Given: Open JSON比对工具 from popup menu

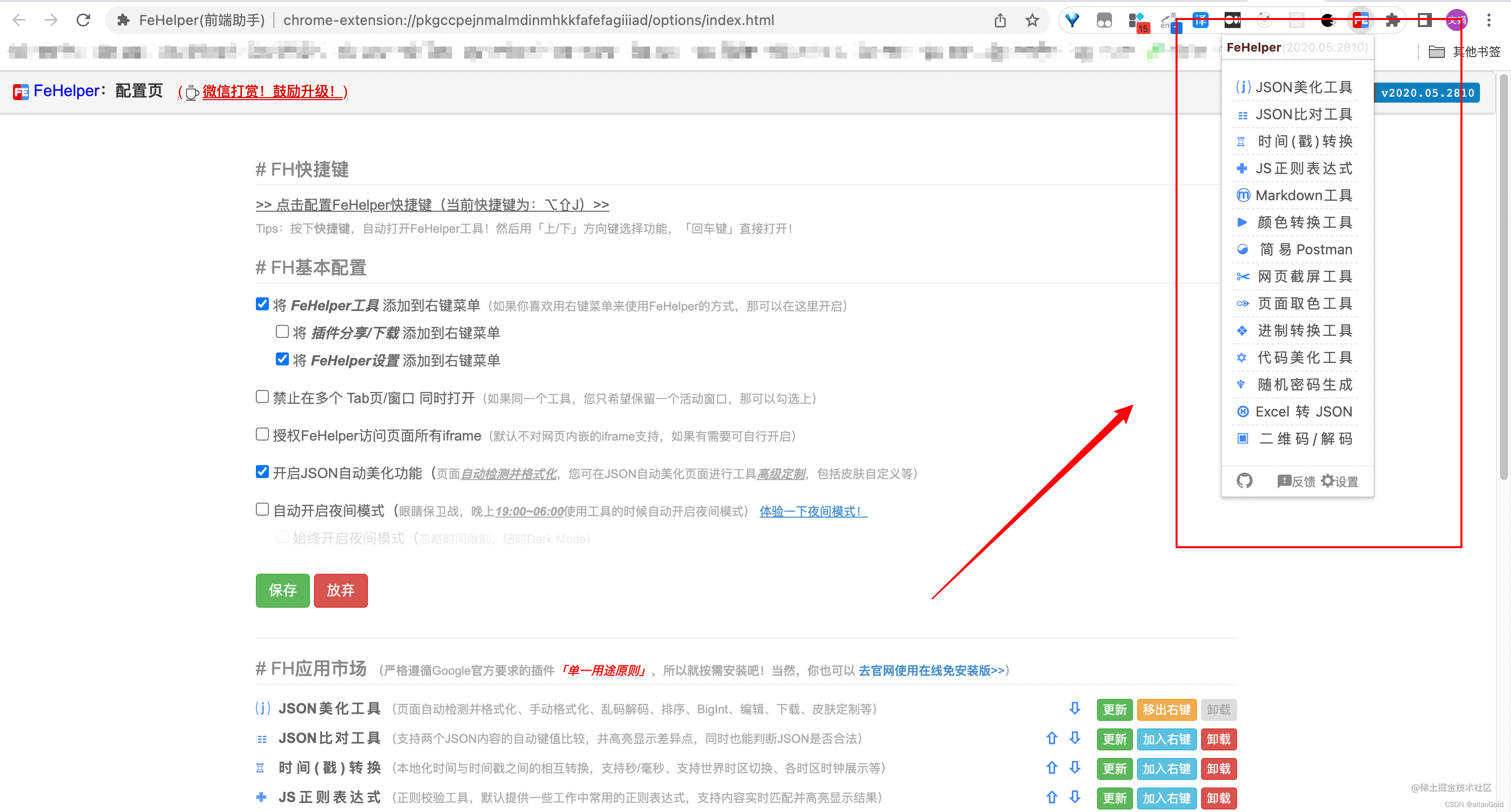Looking at the screenshot, I should tap(1294, 114).
